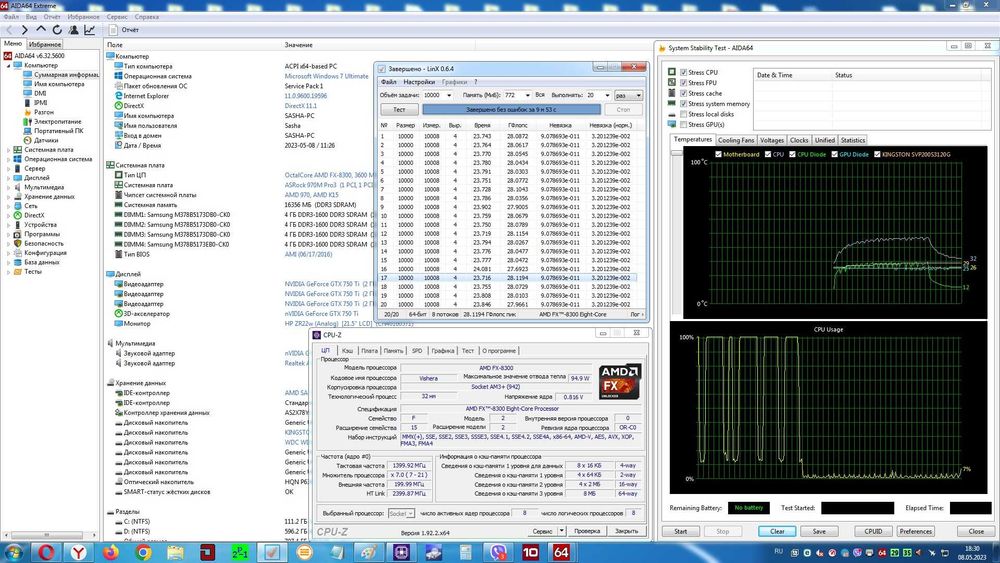Expand the Мультимедиа tree node
1000x563 pixels.
pyautogui.click(x=9, y=187)
